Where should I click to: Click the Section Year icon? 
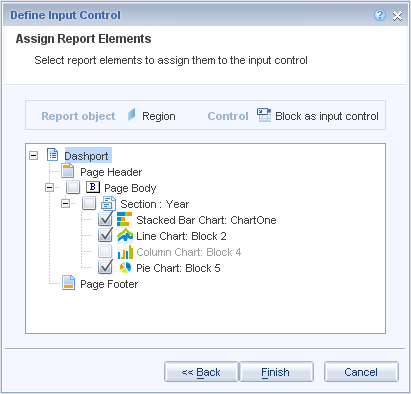click(108, 203)
